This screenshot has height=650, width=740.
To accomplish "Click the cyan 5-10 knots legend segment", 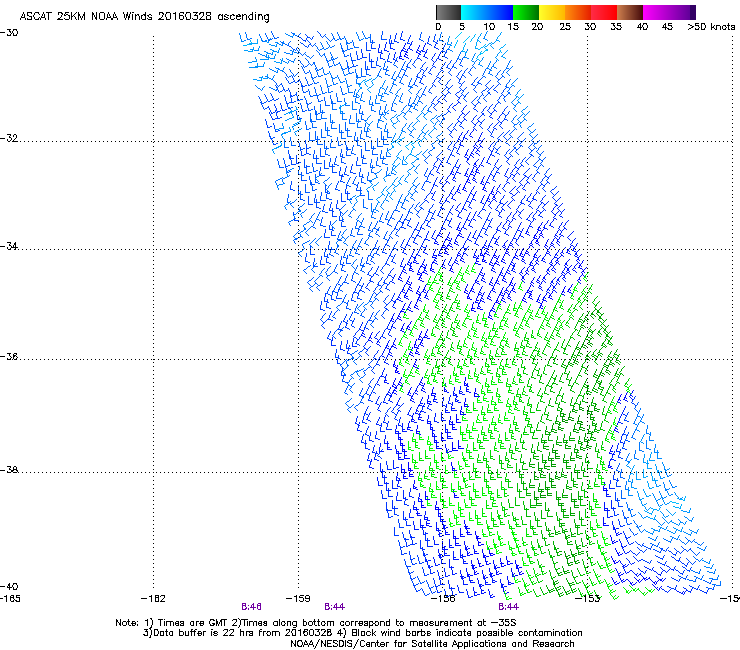I will (474, 12).
